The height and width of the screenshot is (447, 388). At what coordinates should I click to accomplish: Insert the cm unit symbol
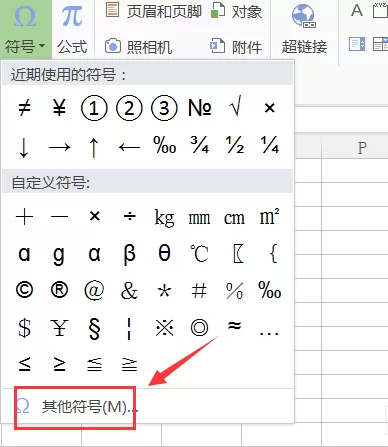click(x=234, y=219)
